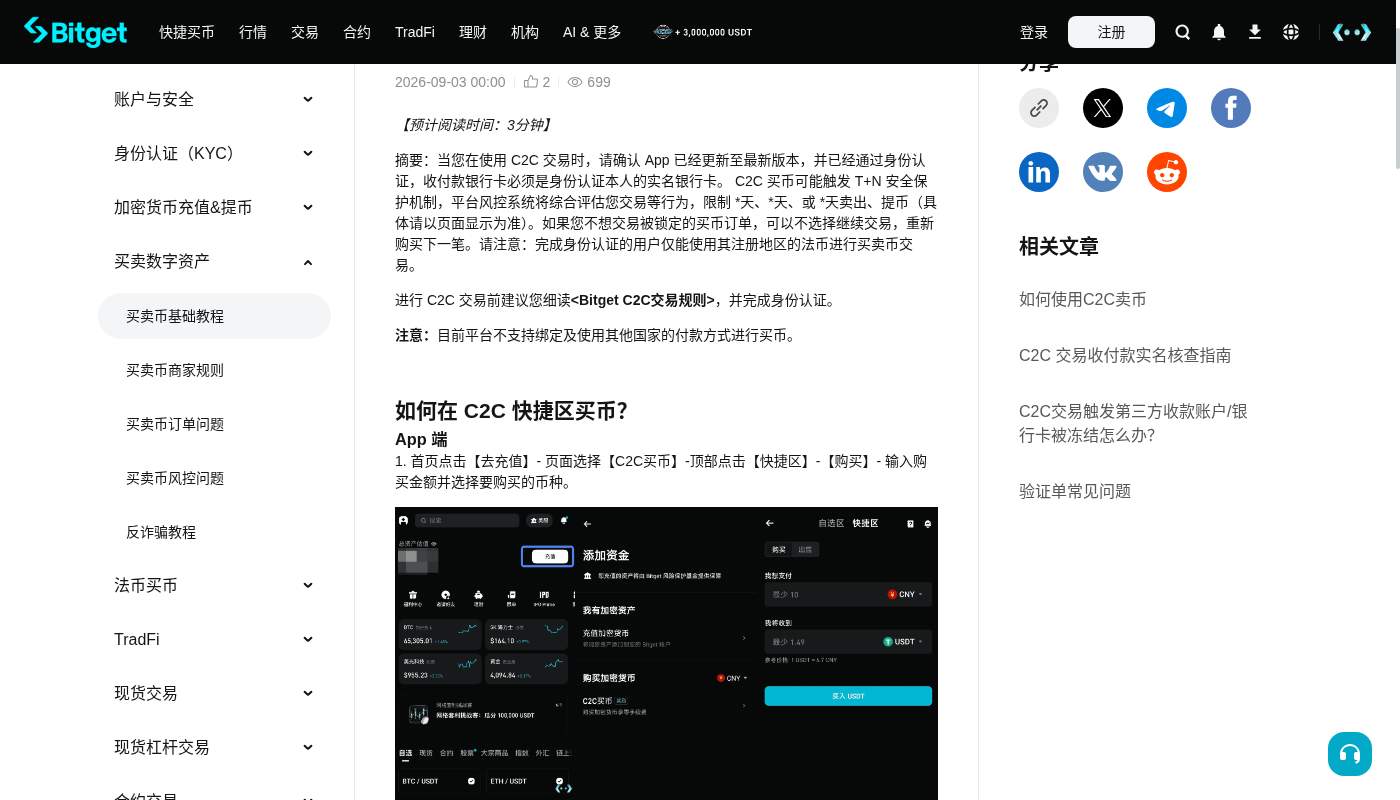Copy article link via share icon

point(1039,108)
